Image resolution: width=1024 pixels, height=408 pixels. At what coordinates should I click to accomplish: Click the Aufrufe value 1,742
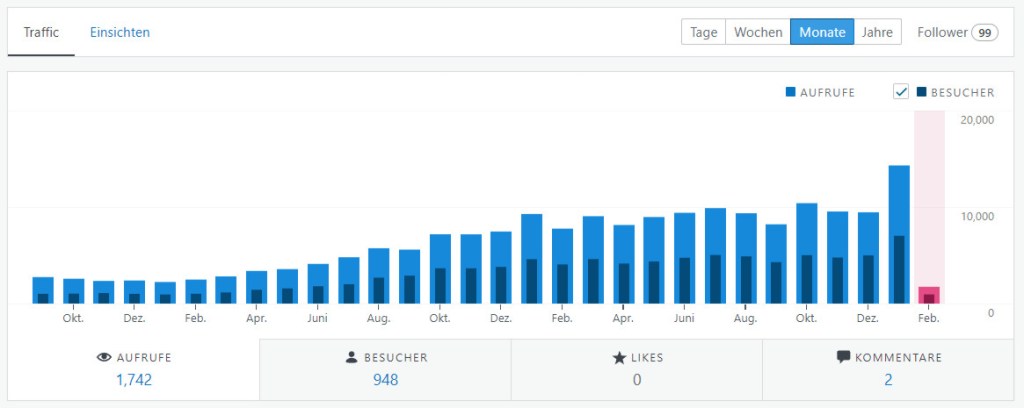[133, 380]
